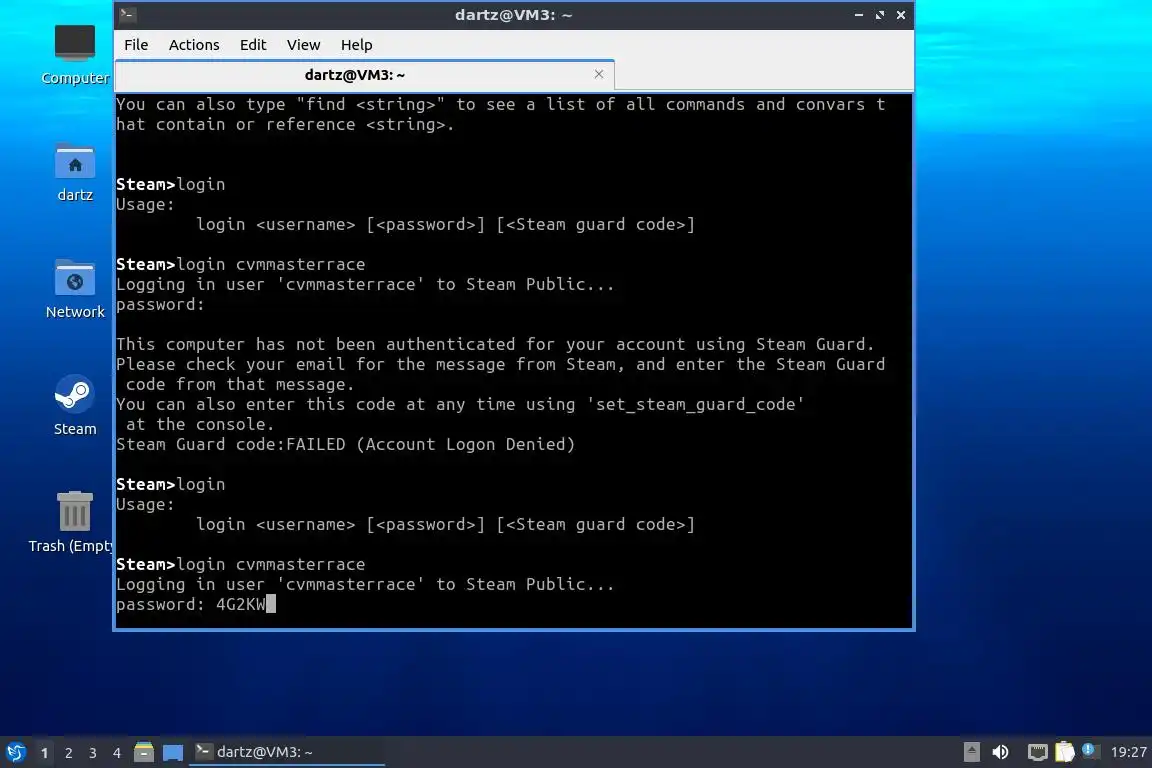Screen dimensions: 1152x768
Task: Click the 19:27 clock
Action: coord(1128,752)
